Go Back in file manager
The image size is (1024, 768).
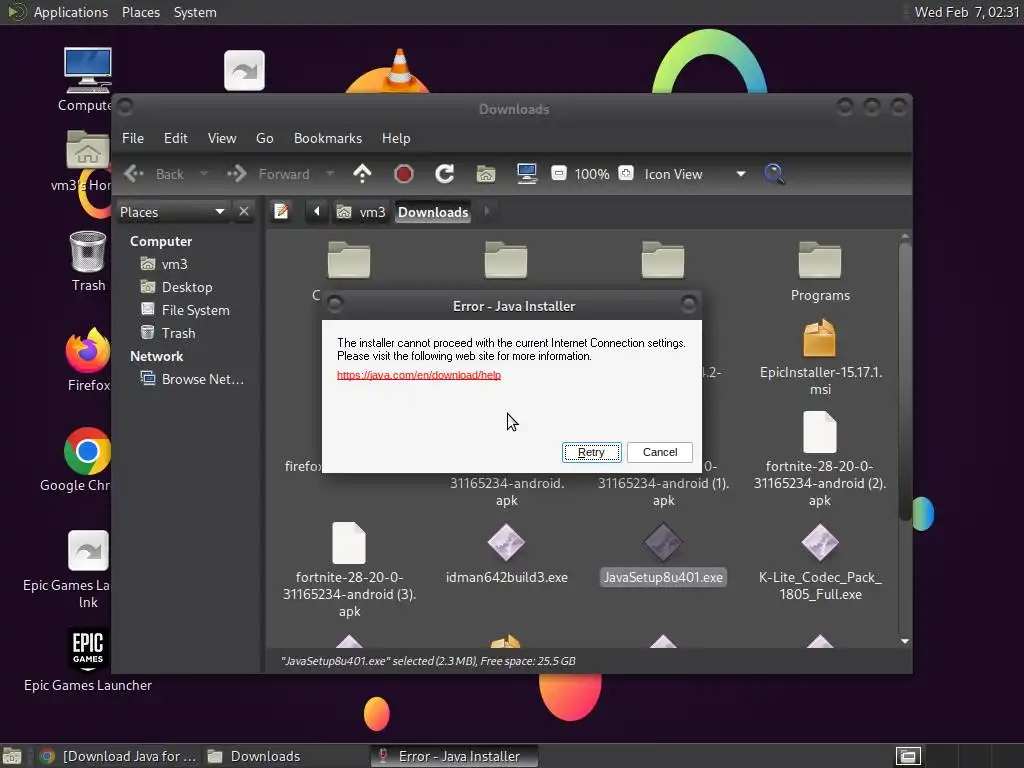(x=154, y=174)
